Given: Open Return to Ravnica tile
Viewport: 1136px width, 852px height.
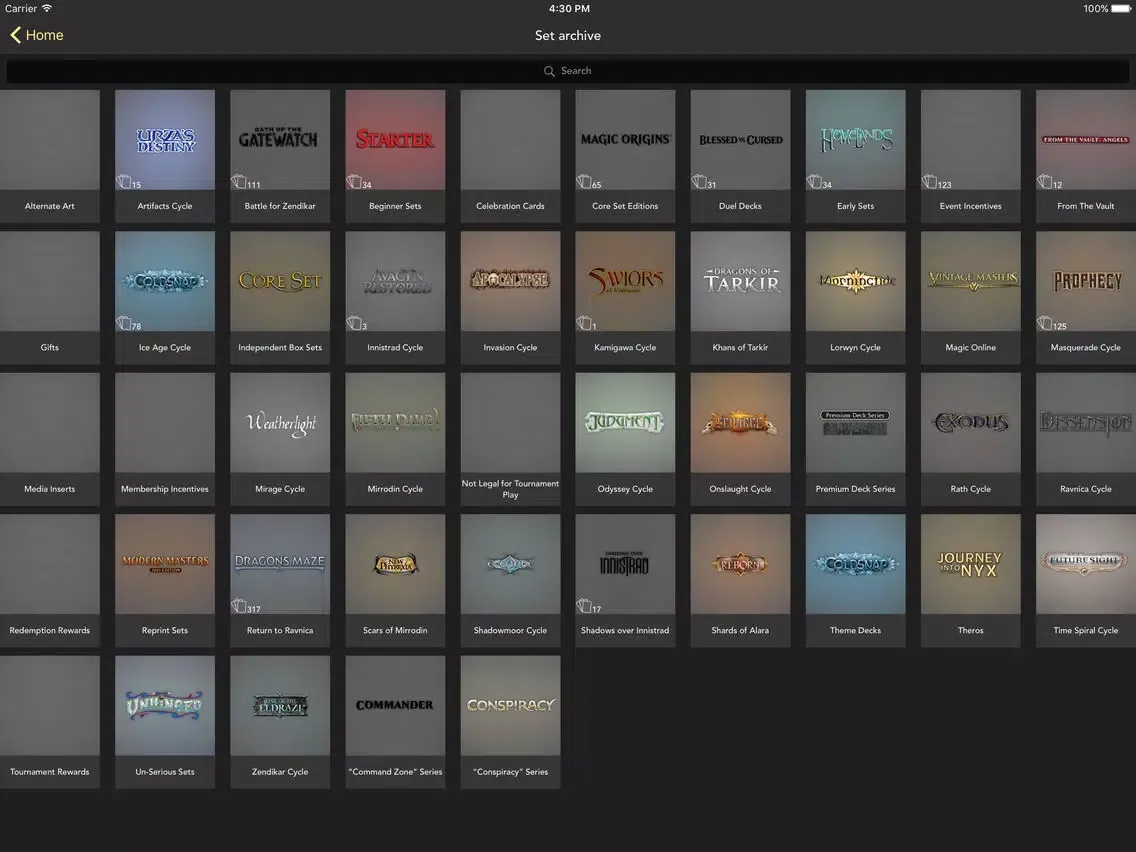Looking at the screenshot, I should click(280, 580).
